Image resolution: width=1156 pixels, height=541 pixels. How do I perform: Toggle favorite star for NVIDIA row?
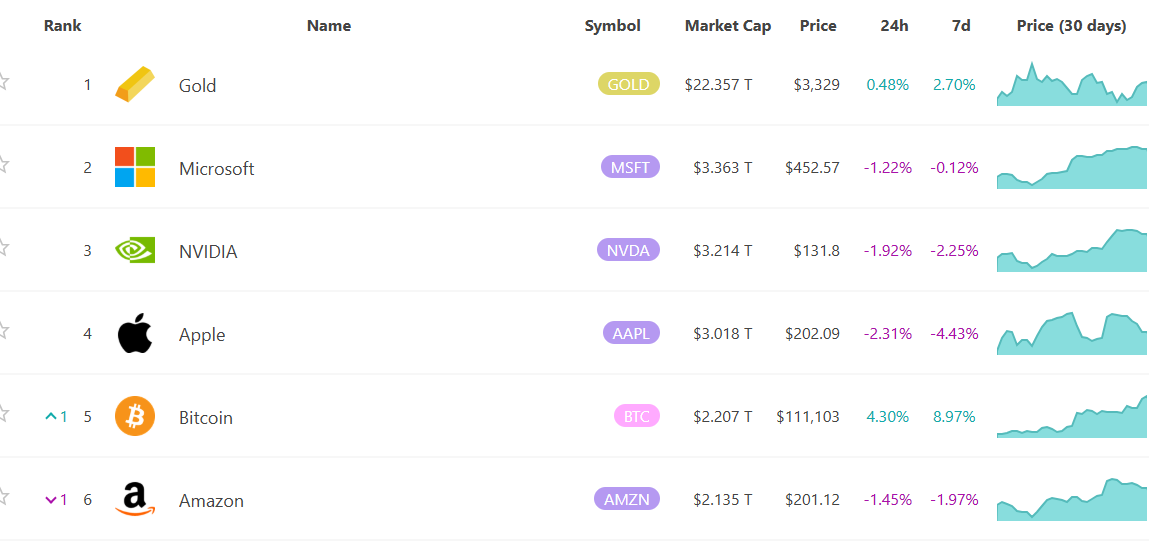pos(3,247)
